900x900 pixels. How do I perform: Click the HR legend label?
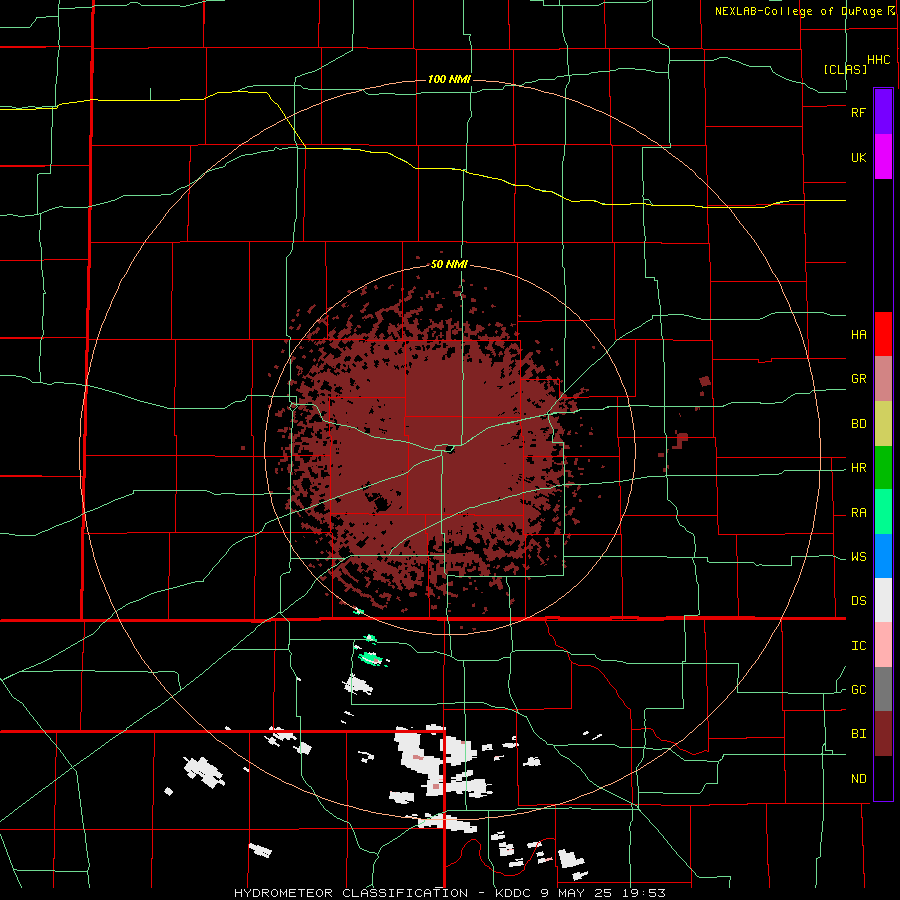coord(858,468)
